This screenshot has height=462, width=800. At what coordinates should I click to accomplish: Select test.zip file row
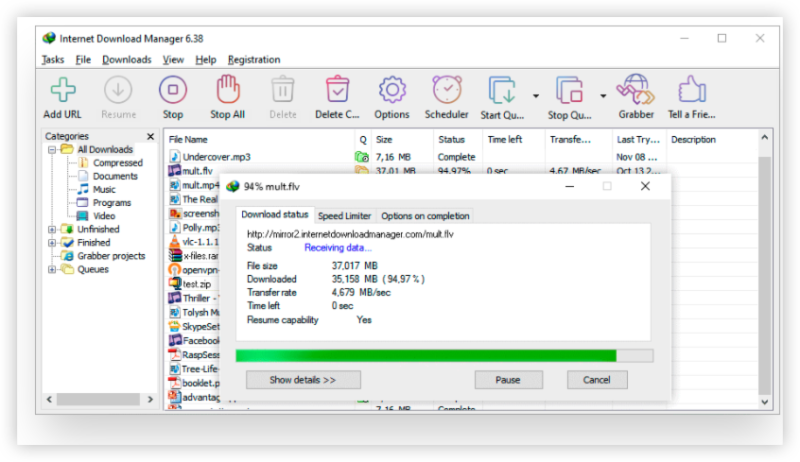[x=196, y=284]
